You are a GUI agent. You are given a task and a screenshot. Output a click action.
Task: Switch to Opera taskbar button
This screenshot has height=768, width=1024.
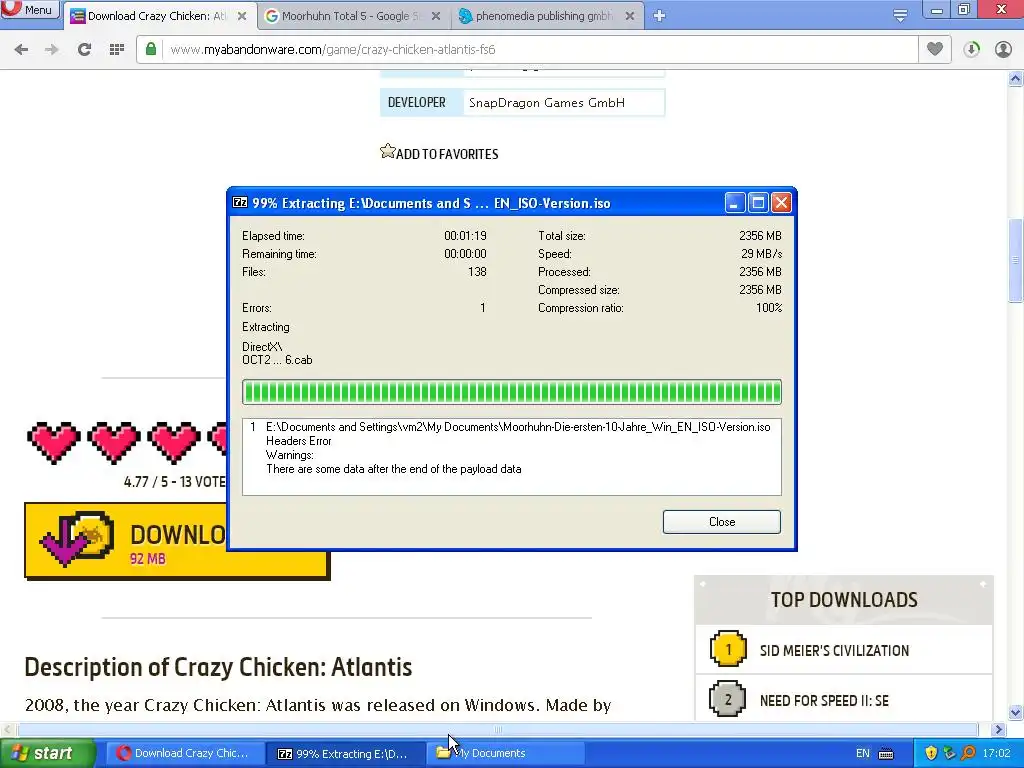coord(185,753)
